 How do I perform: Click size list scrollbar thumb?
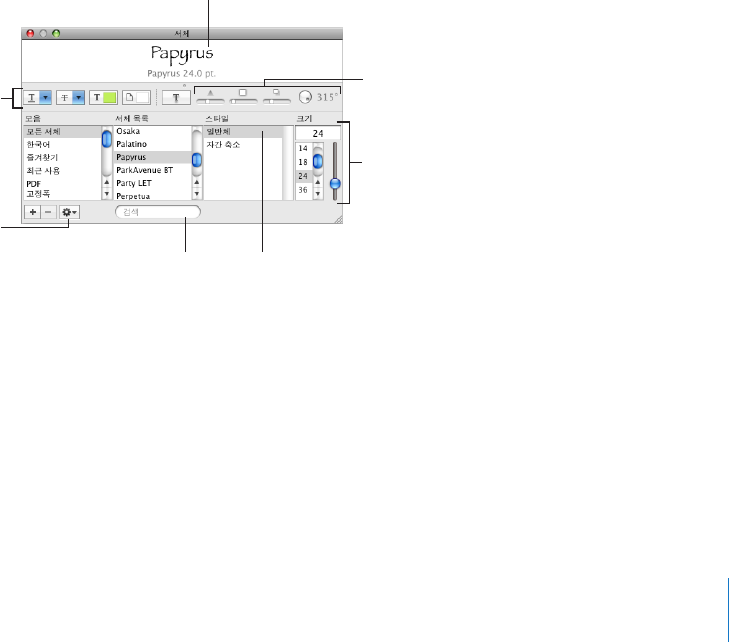pyautogui.click(x=318, y=161)
